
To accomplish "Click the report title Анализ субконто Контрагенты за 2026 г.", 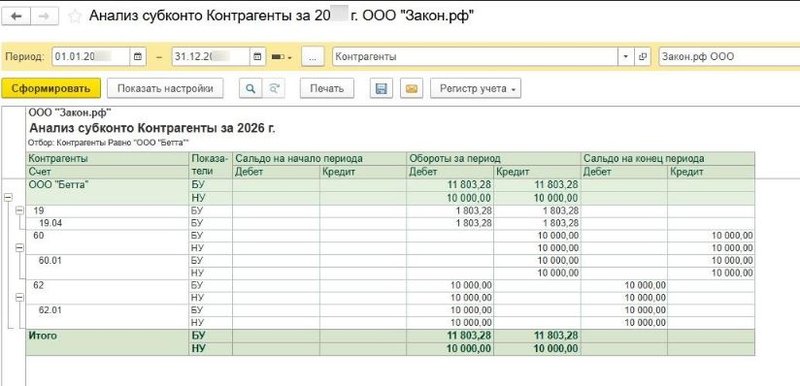I will click(x=152, y=127).
